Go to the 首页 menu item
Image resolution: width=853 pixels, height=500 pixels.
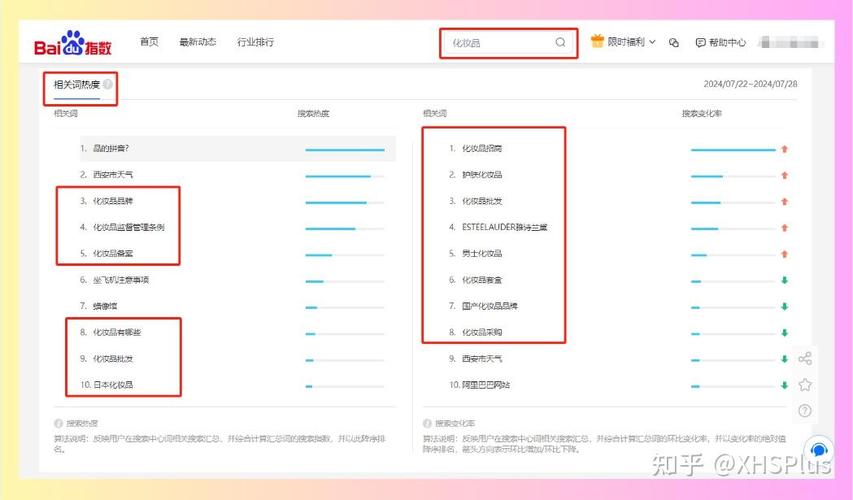click(149, 42)
